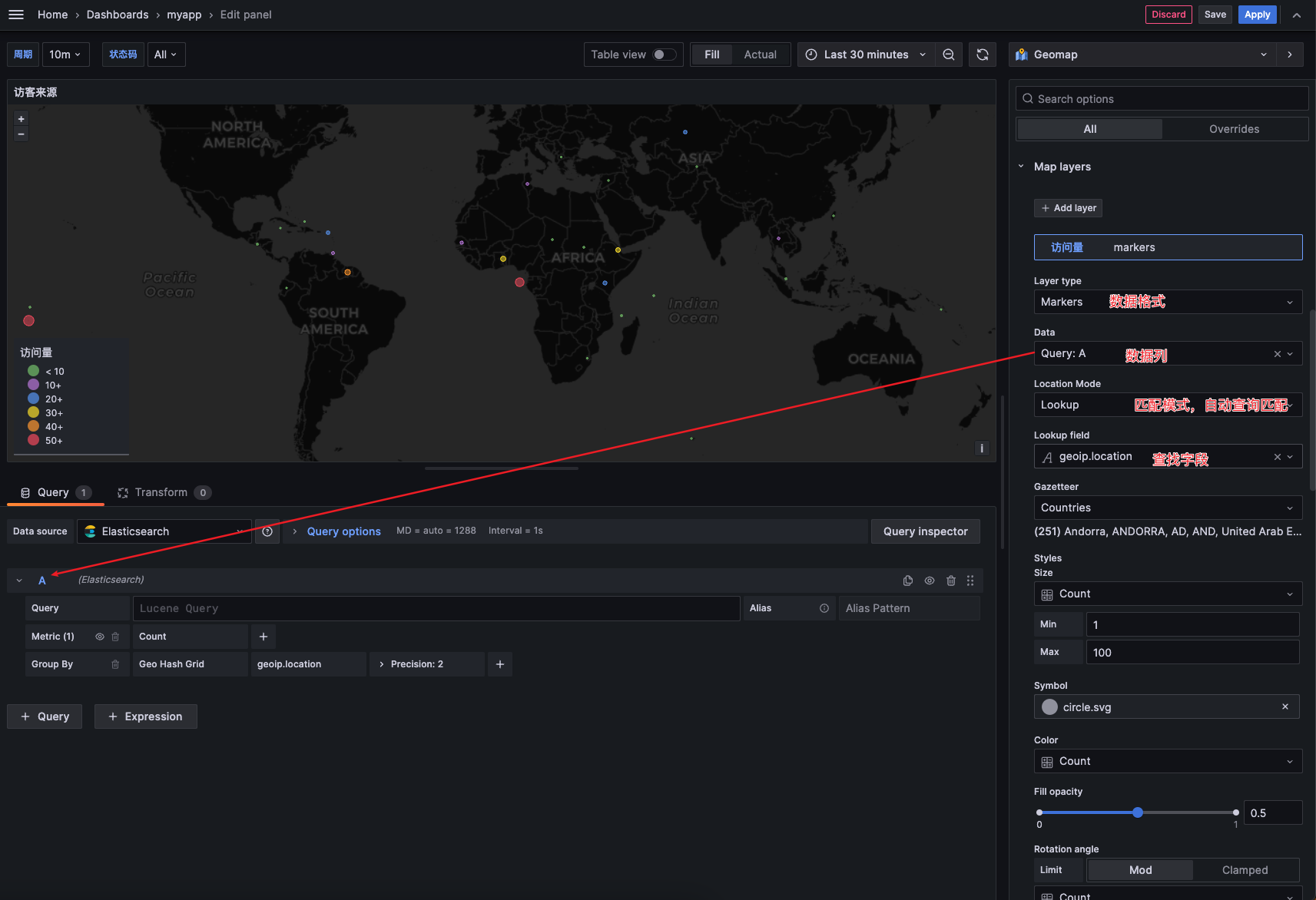Click the Apply button
This screenshot has width=1316, height=900.
point(1257,15)
